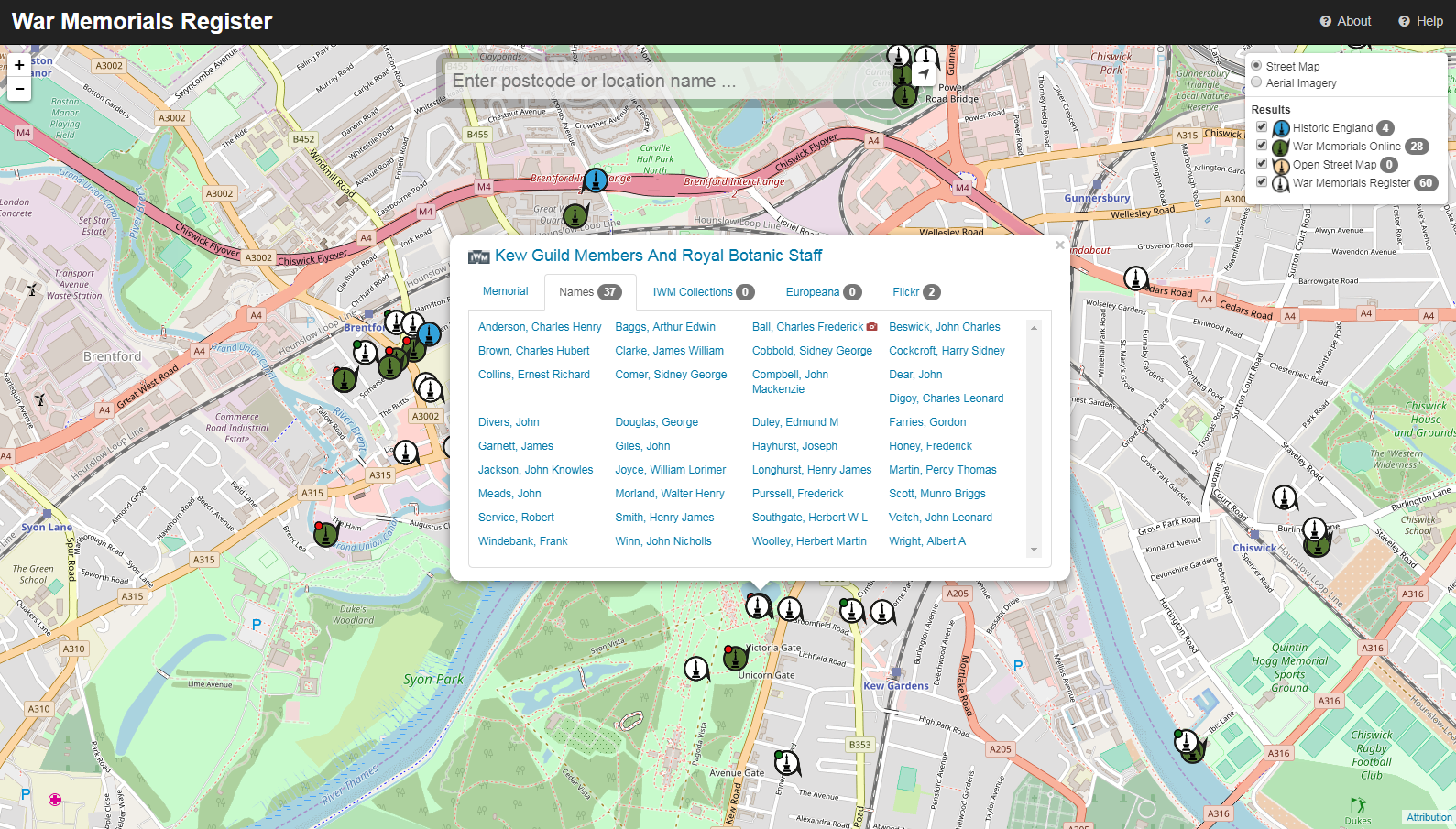Click camera icon beside Ball, Charles Frederick

[871, 326]
